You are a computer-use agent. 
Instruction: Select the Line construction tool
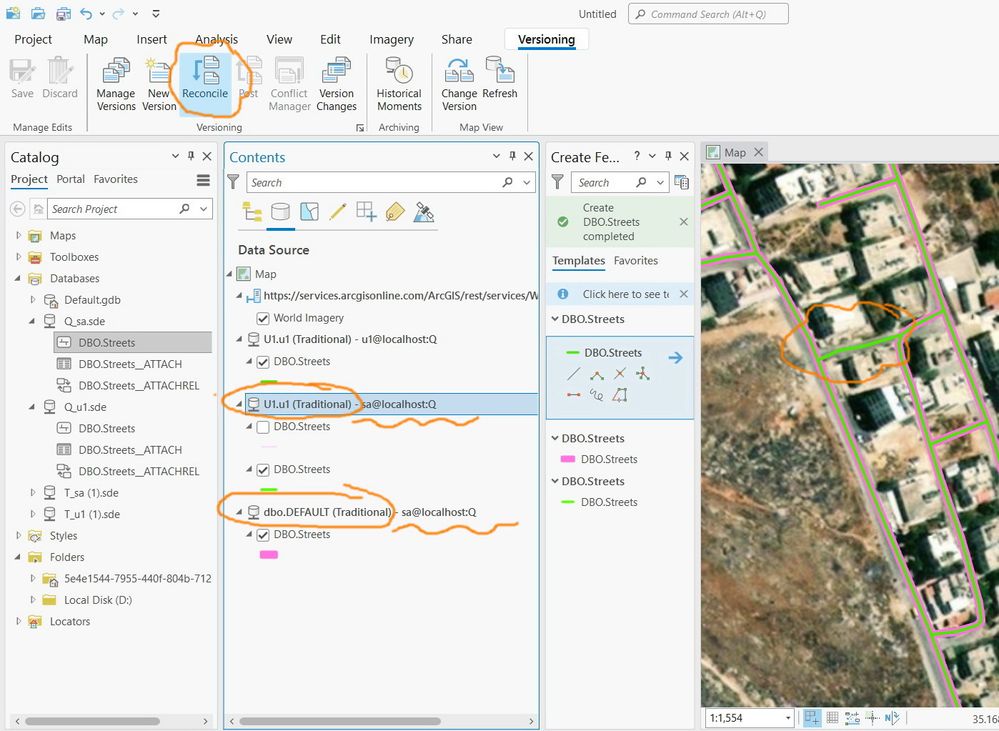pos(573,374)
